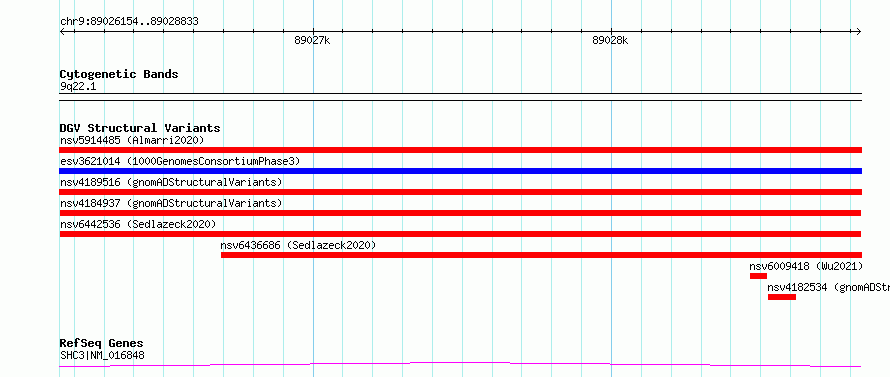Open the nsv6442536 (Sedlazeck2020) label

[x=138, y=224]
